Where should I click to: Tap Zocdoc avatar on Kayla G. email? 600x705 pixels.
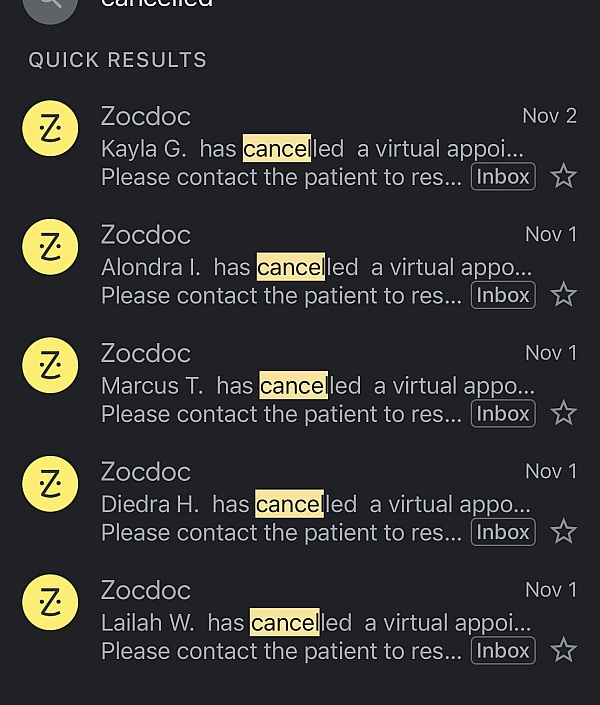coord(50,129)
